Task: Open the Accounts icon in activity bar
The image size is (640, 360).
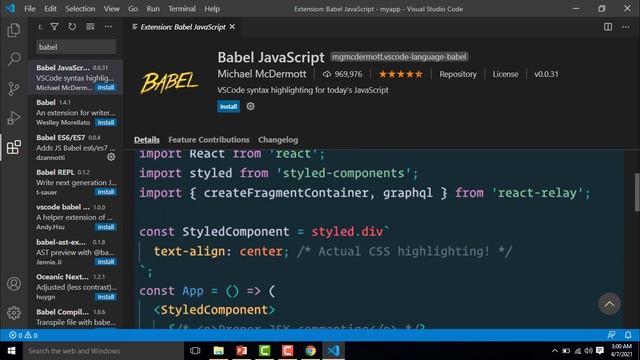Action: pos(13,284)
